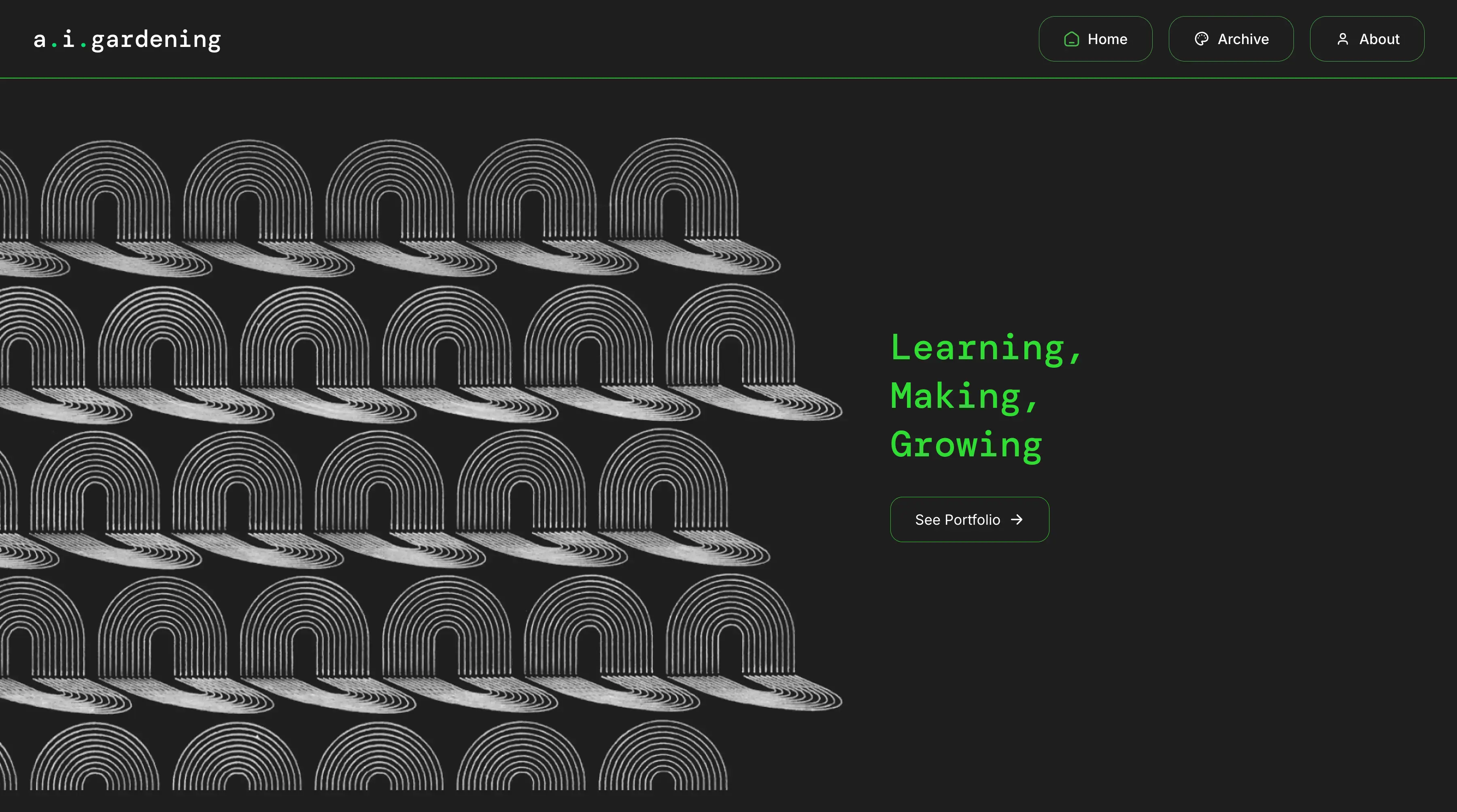This screenshot has height=812, width=1457.
Task: Select the Growing heading line
Action: coord(966,445)
